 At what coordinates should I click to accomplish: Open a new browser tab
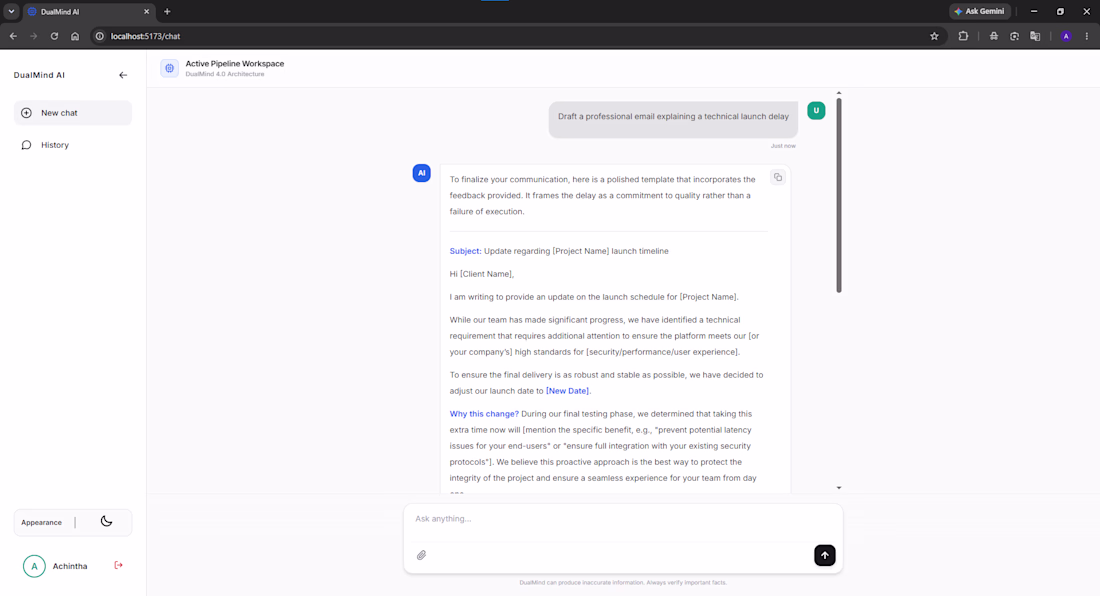tap(167, 11)
